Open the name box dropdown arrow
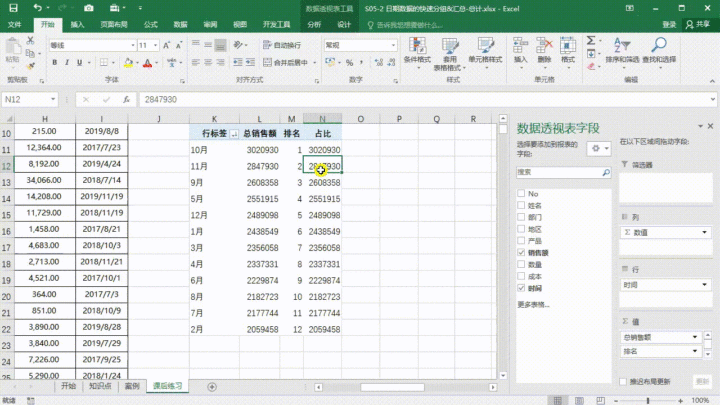This screenshot has width=720, height=405. click(53, 99)
